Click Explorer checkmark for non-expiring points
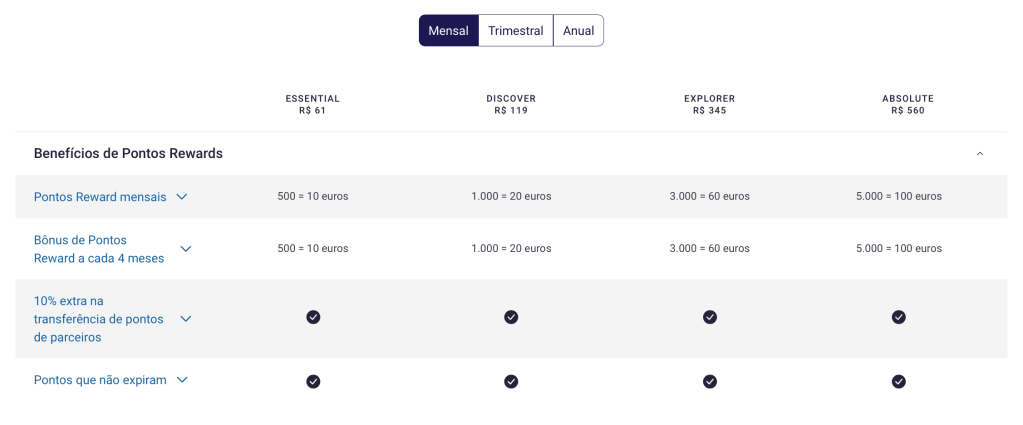Screen dimensions: 1023x425 (x=710, y=381)
